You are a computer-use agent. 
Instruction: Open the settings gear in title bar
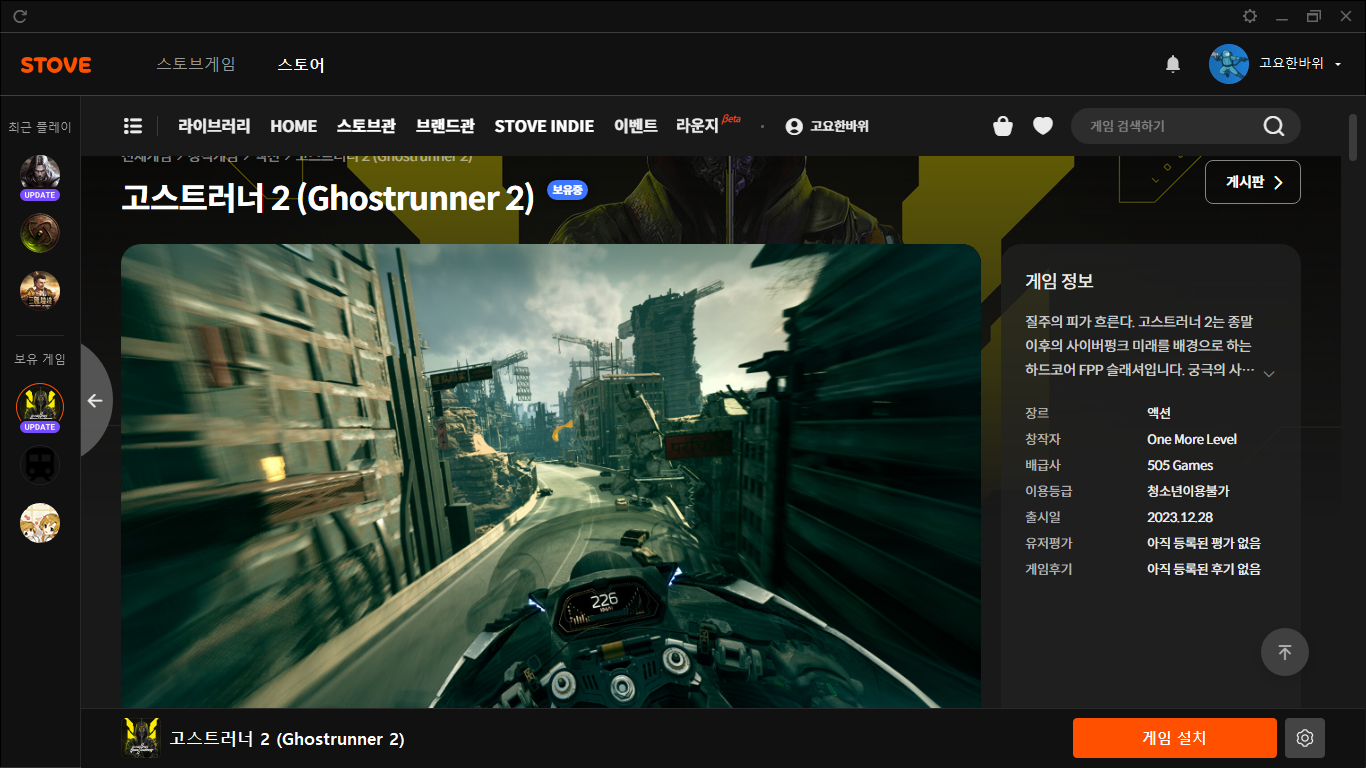coord(1250,16)
